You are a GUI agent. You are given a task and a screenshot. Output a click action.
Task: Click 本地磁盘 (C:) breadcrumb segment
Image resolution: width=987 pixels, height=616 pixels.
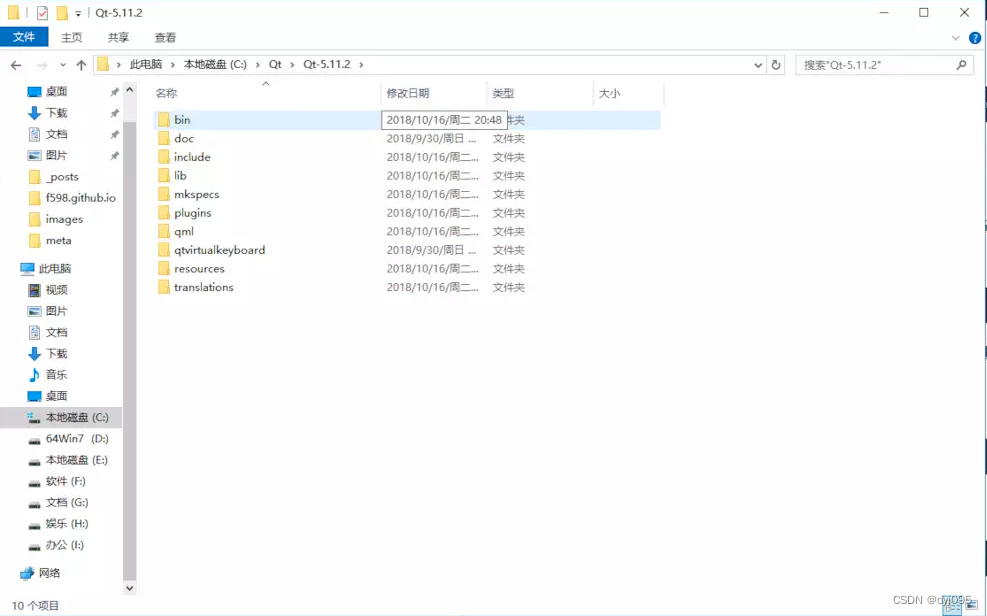click(215, 65)
